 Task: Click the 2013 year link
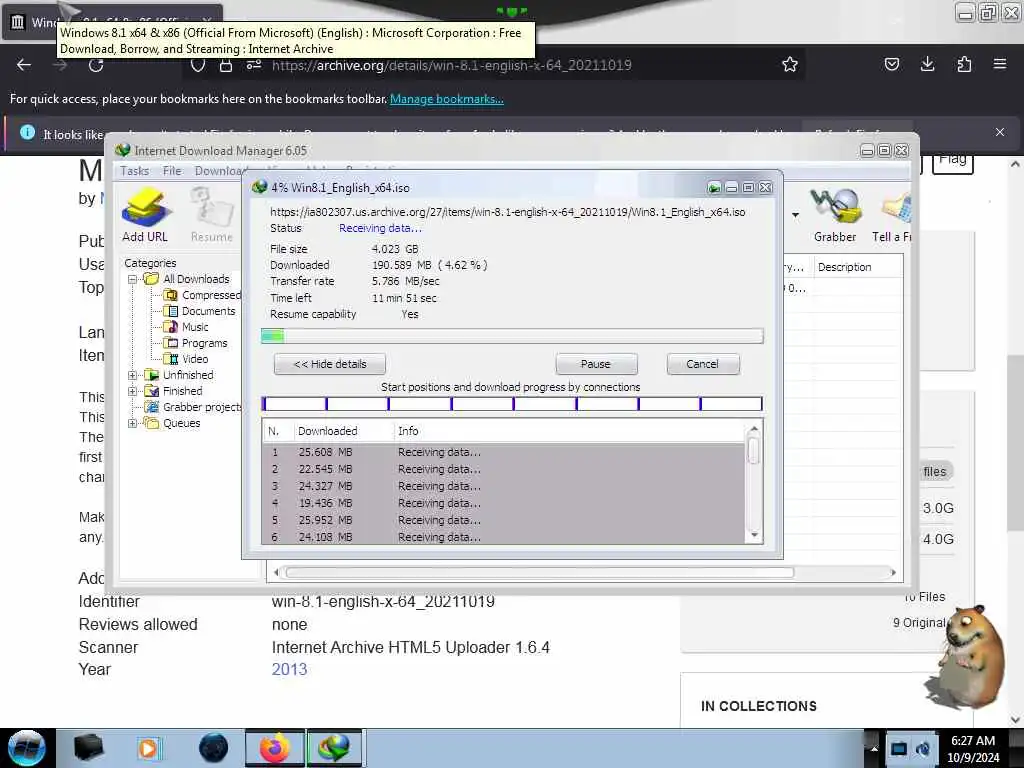[289, 669]
